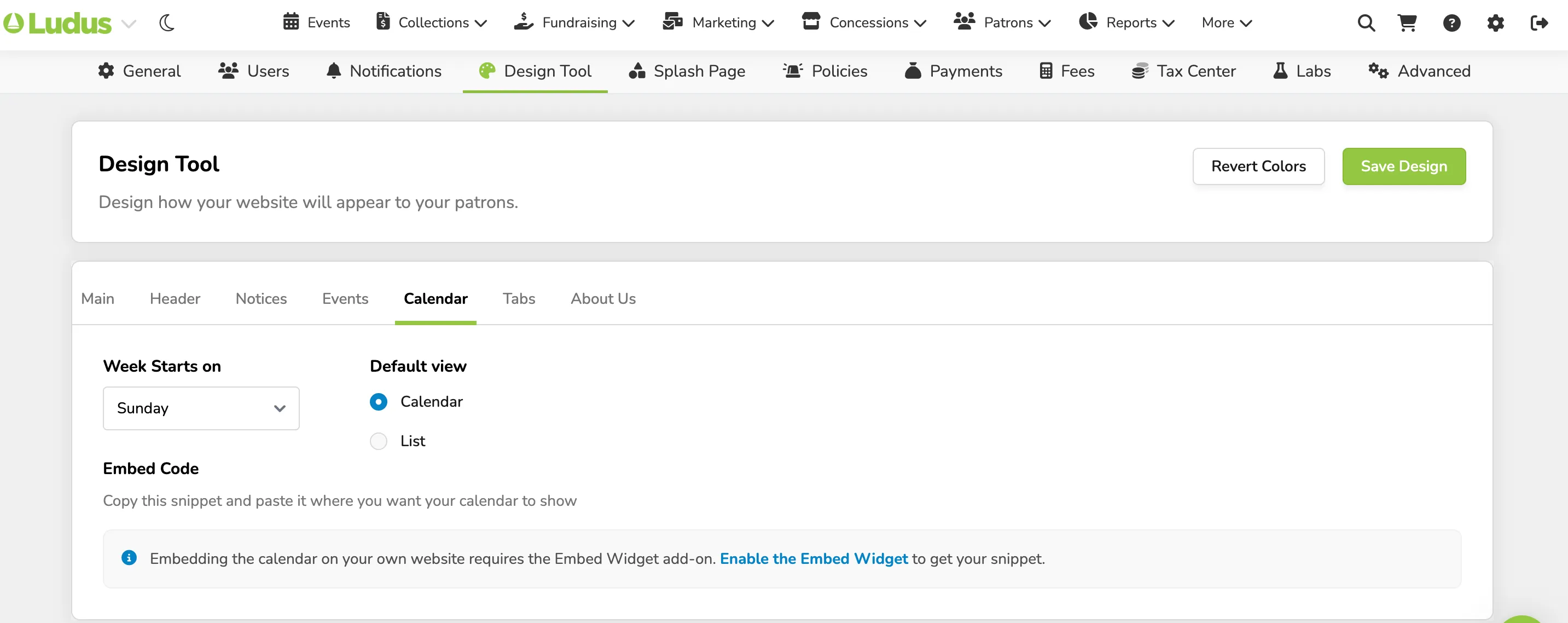Open the search magnifier icon
Screen dimensions: 1568x623
1366,23
